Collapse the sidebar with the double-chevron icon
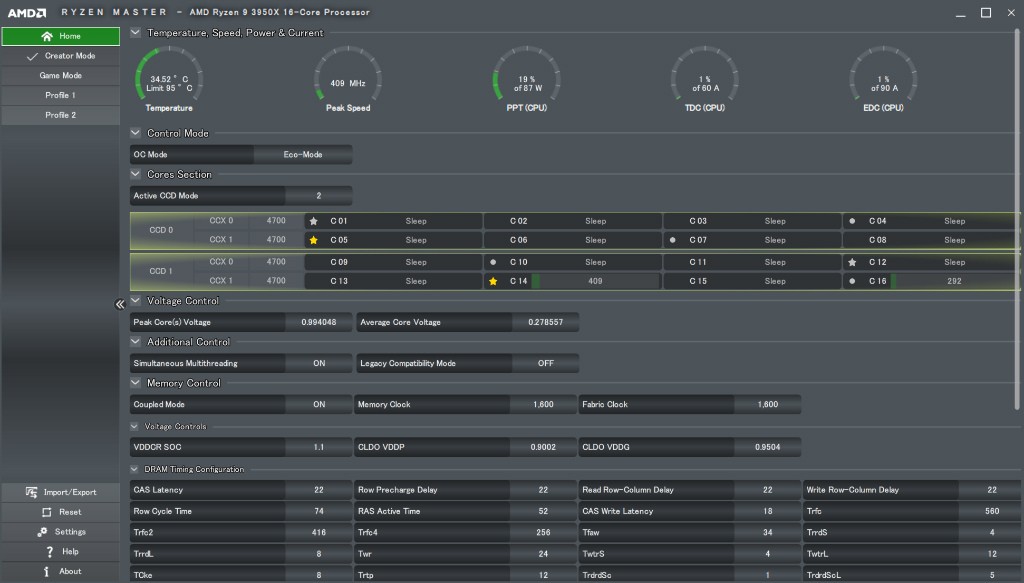The image size is (1024, 583). (x=119, y=304)
